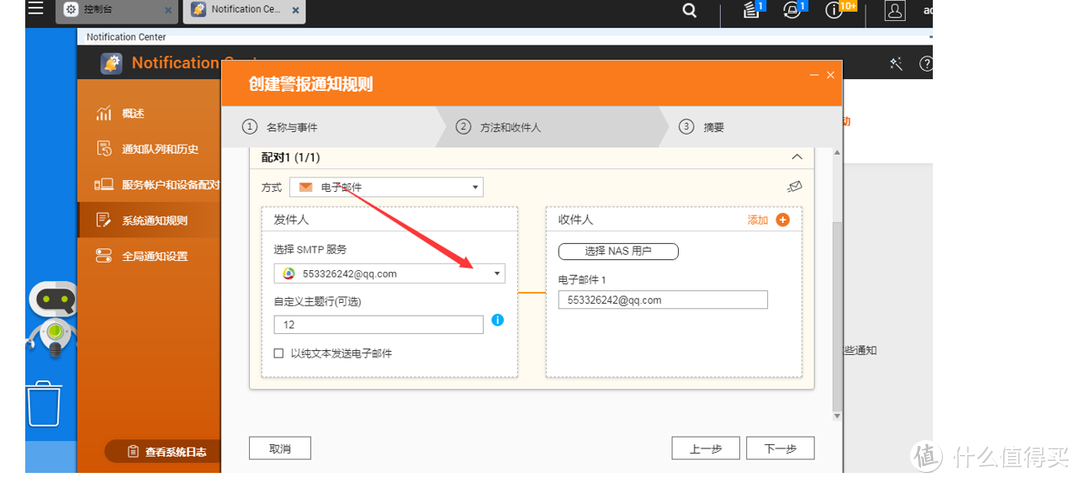The image size is (1080, 483).
Task: Close the Notification Center tab
Action: (x=295, y=10)
